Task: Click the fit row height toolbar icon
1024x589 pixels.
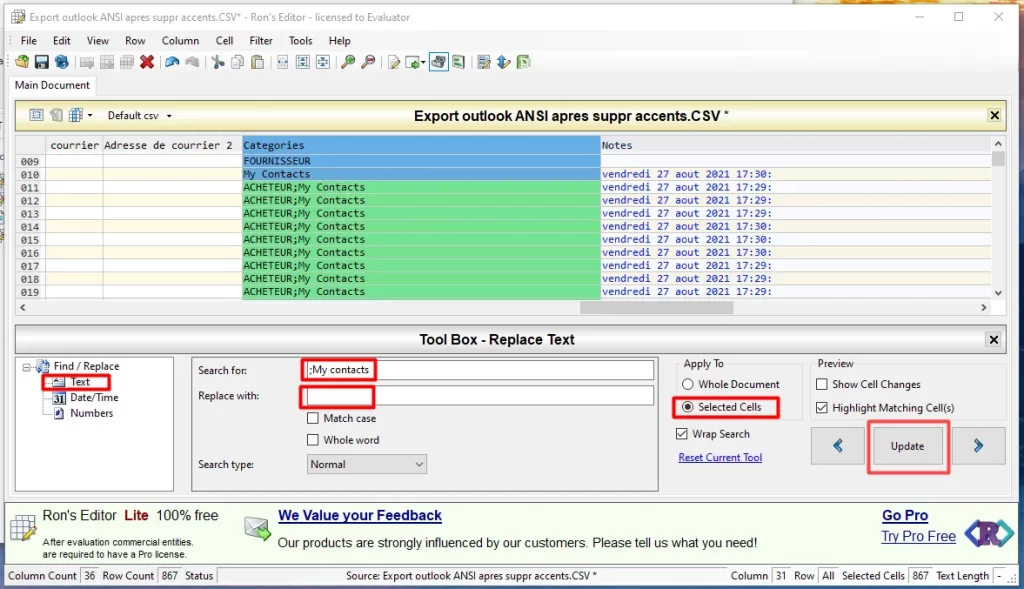Action: pyautogui.click(x=303, y=62)
